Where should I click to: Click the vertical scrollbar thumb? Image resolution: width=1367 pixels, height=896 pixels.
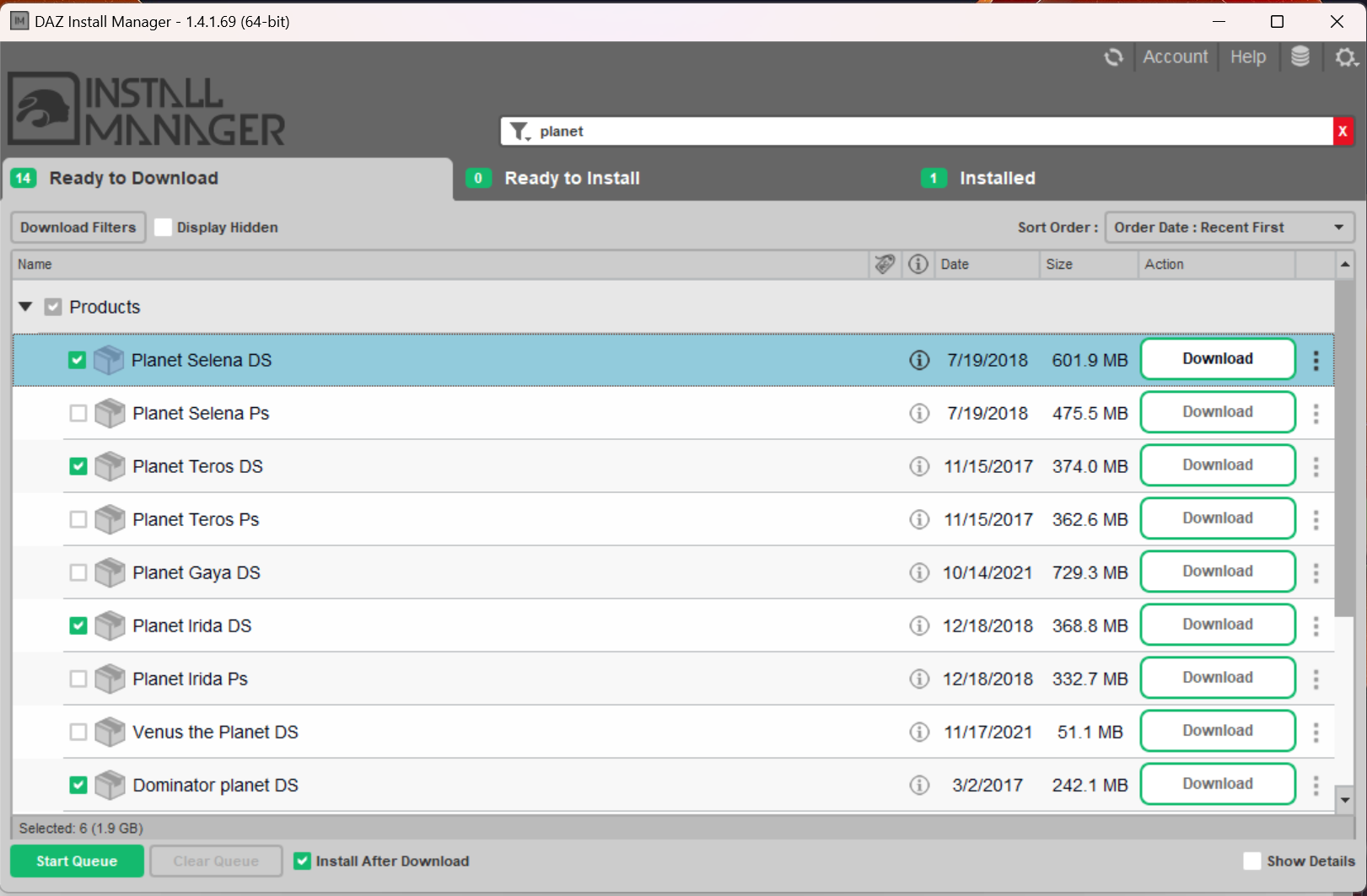[x=1345, y=448]
